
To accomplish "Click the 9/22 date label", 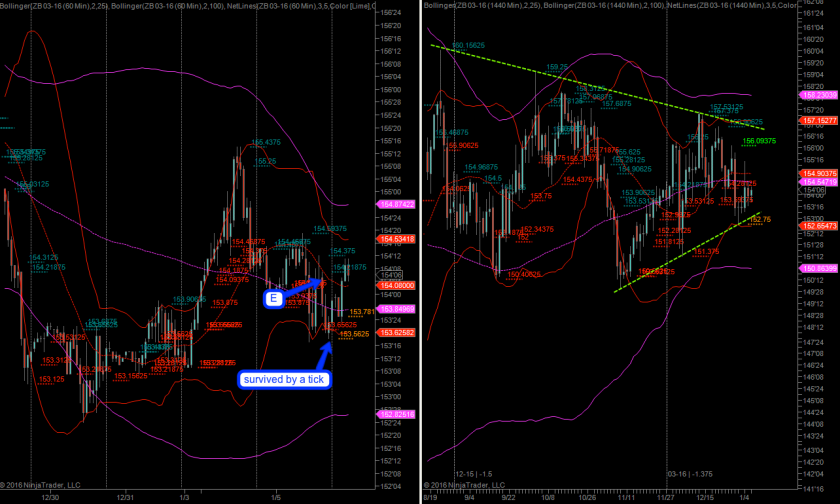I will pos(508,497).
